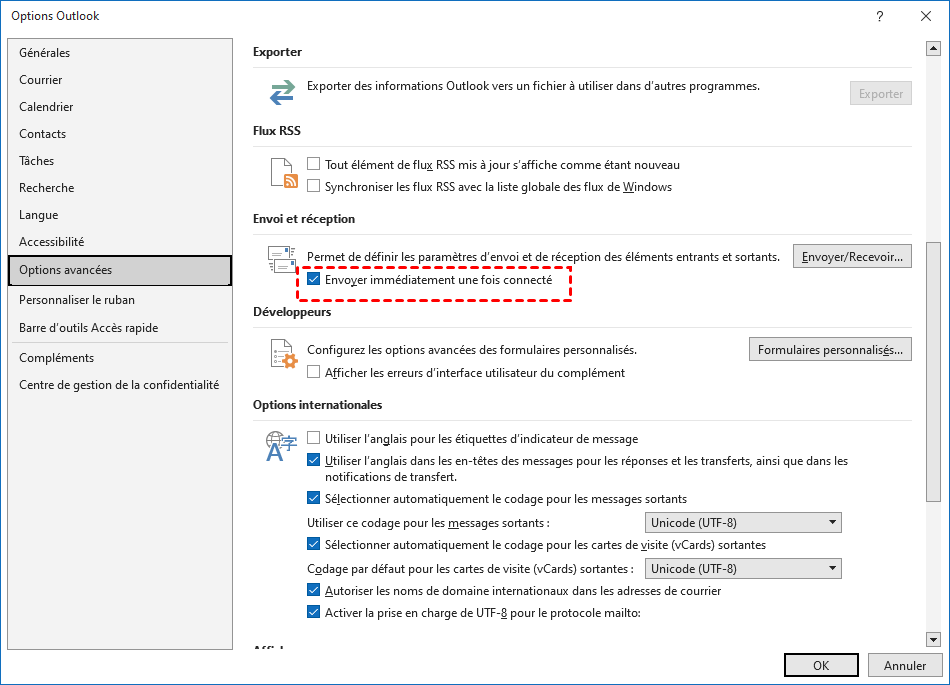Confirm with OK button

click(821, 665)
